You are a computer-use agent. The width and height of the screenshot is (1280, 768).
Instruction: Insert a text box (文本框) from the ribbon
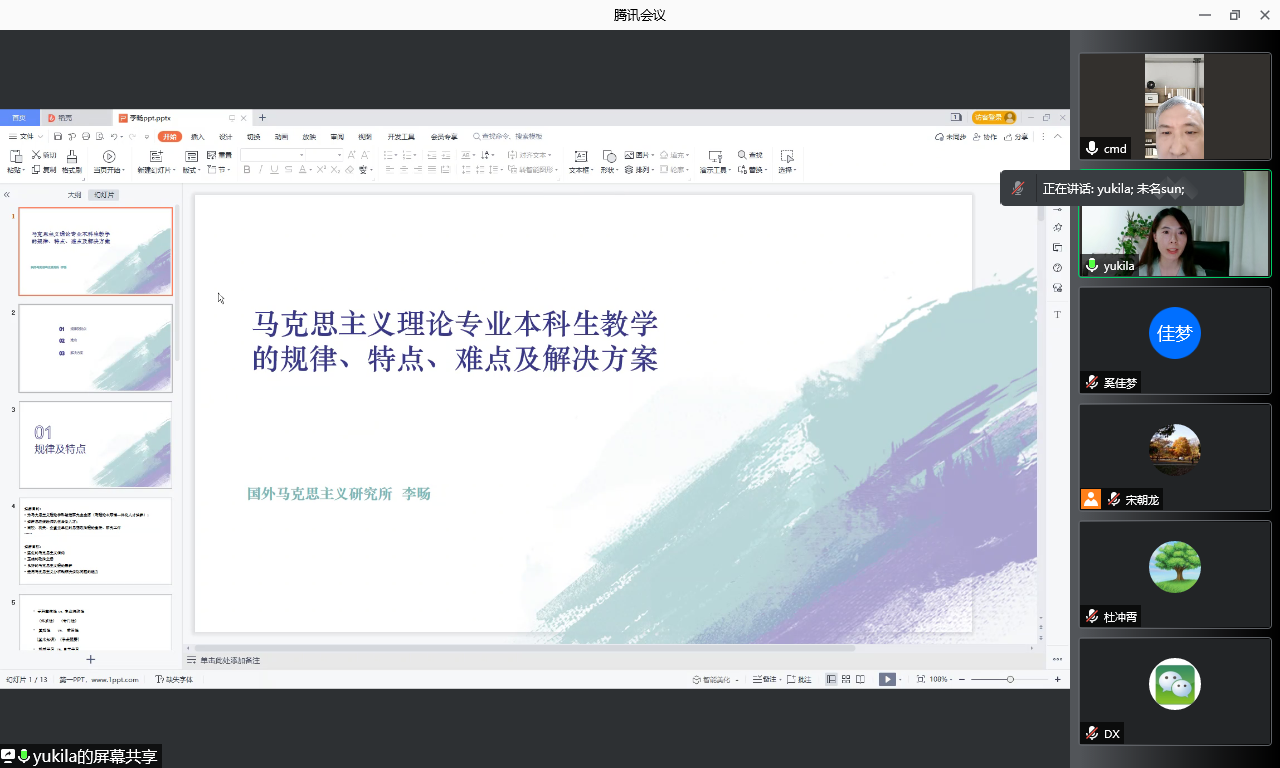(x=580, y=156)
